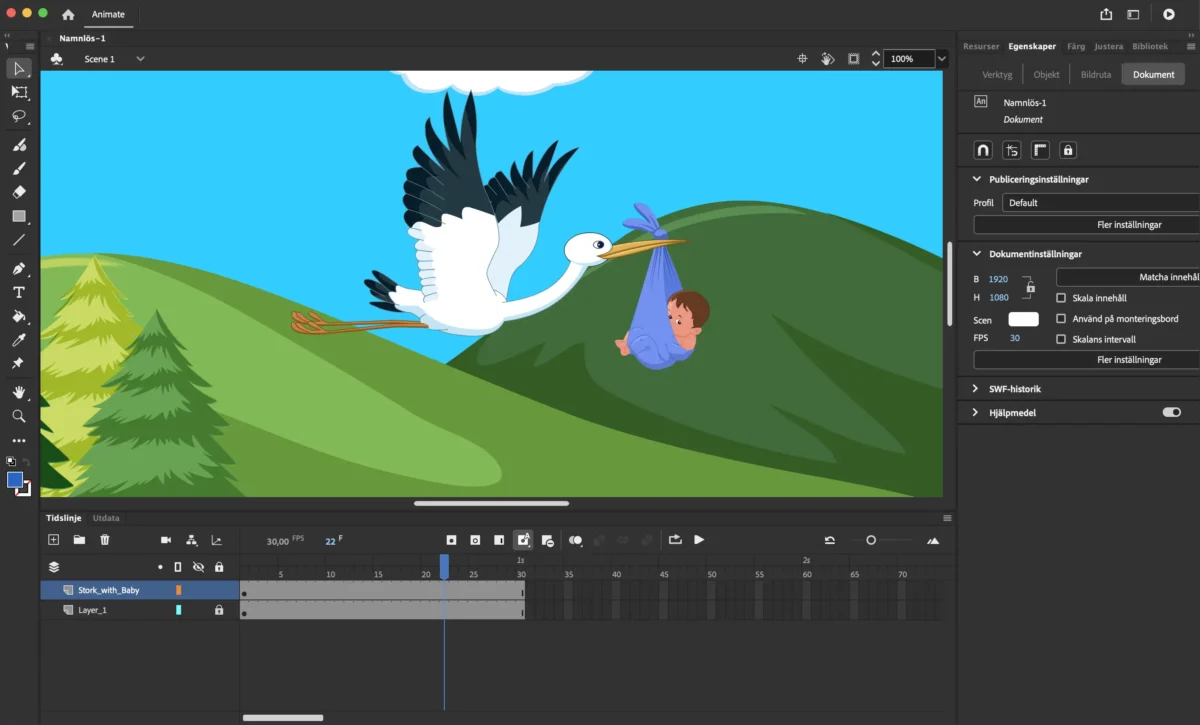Add a new layer in the timeline
The width and height of the screenshot is (1200, 725).
click(x=54, y=540)
